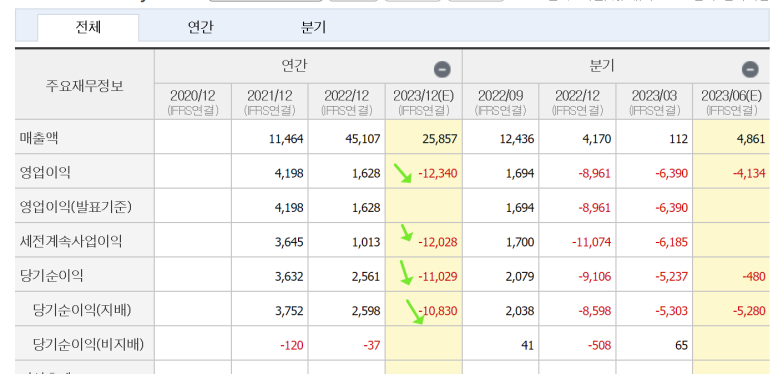Click 당기순이익 estimate value -11,029

[438, 277]
